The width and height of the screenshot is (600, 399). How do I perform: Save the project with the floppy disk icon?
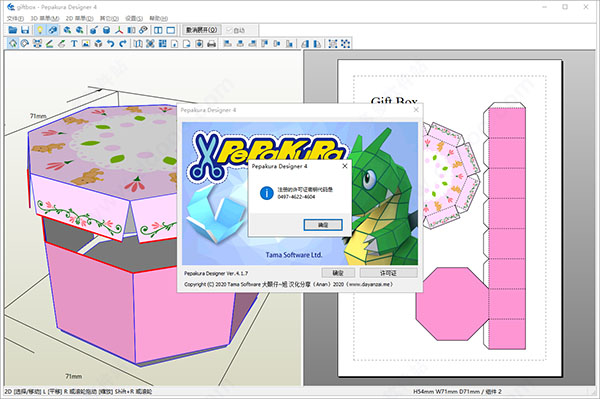tap(25, 30)
